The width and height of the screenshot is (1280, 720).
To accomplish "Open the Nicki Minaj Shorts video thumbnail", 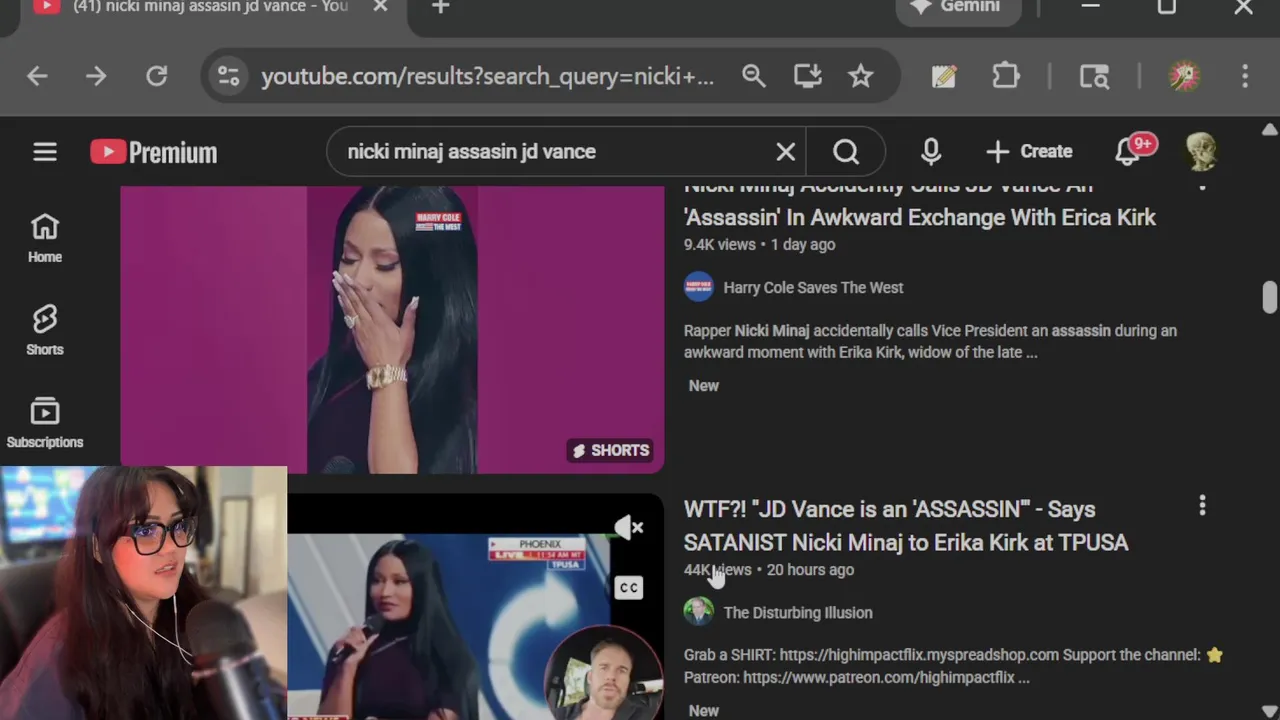I will (x=392, y=329).
